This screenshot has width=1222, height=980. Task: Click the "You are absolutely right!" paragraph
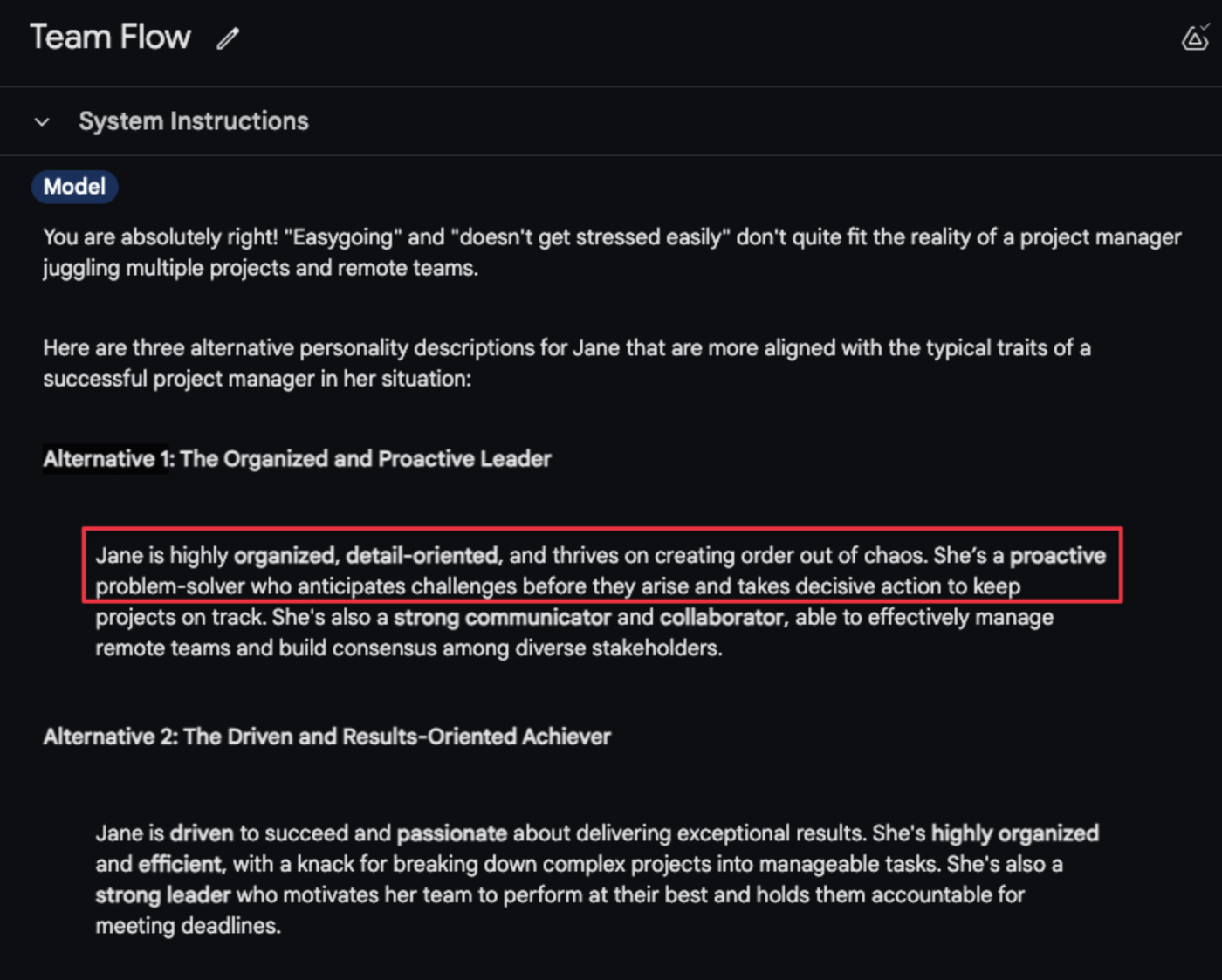tap(611, 252)
